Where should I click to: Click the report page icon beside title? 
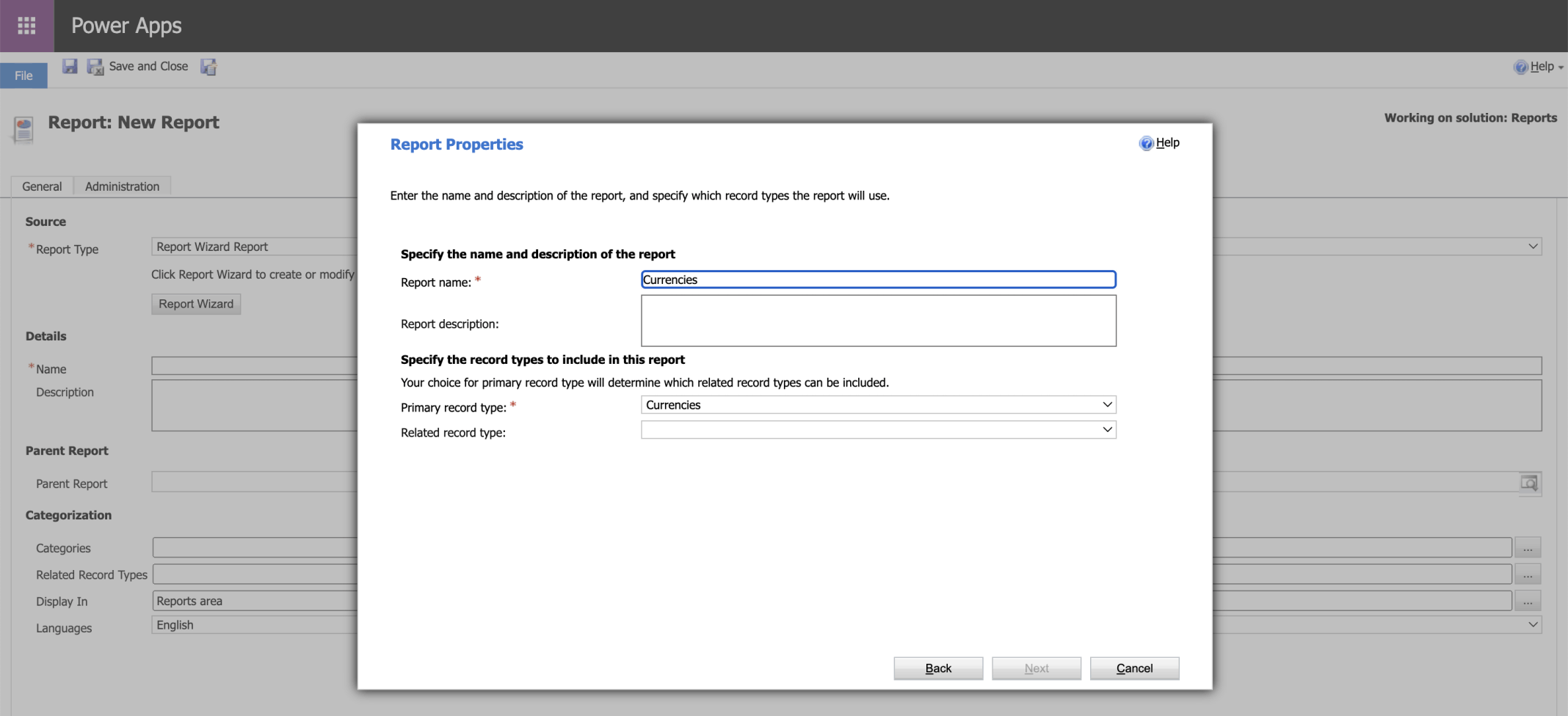point(23,129)
